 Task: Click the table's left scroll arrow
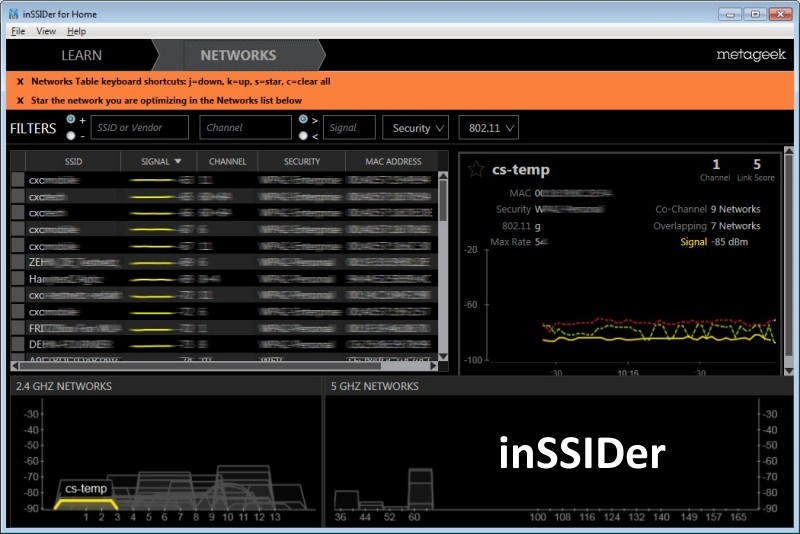pos(15,366)
